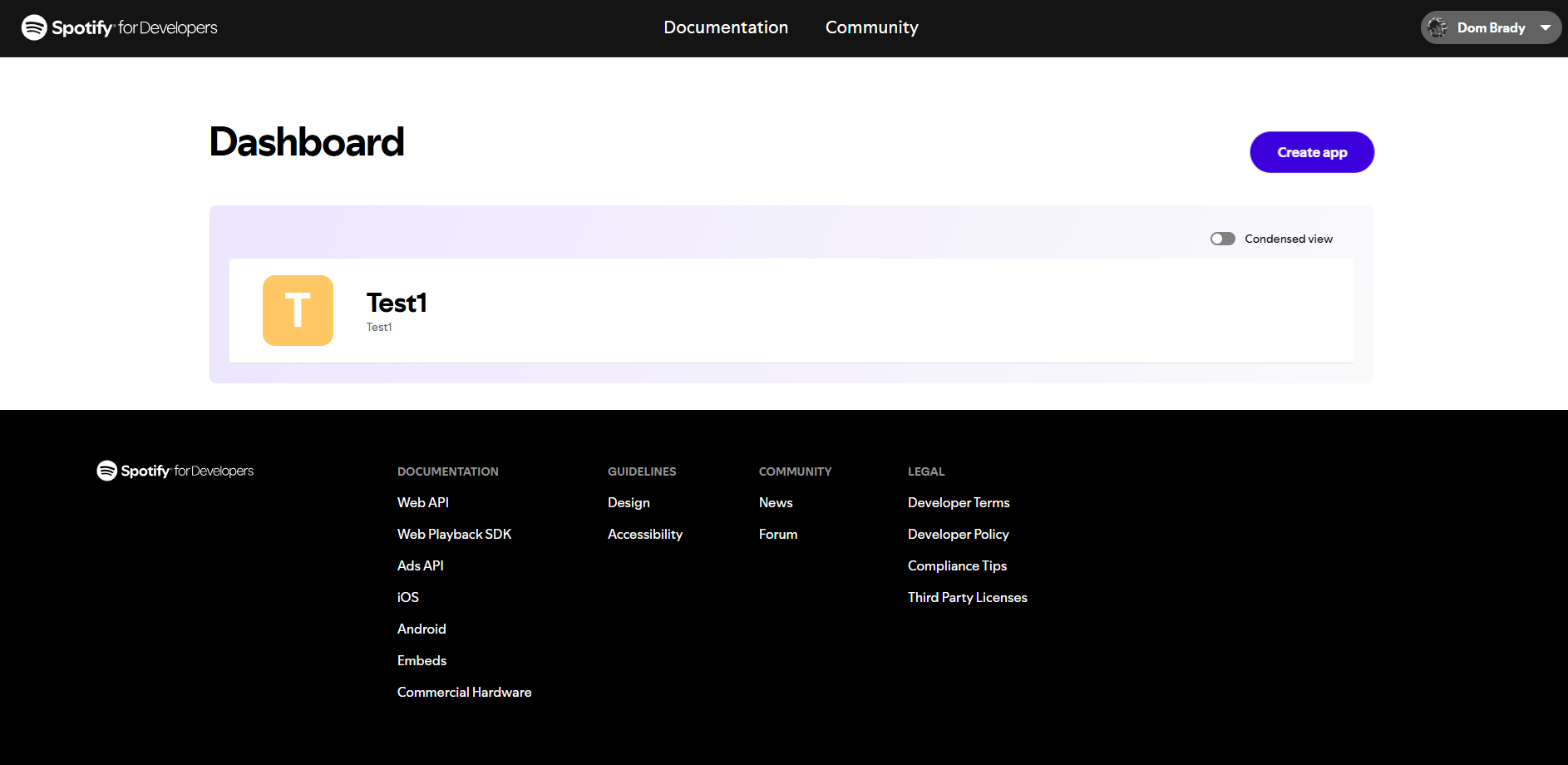Open the Developer Policy legal link
This screenshot has height=765, width=1568.
coord(959,534)
